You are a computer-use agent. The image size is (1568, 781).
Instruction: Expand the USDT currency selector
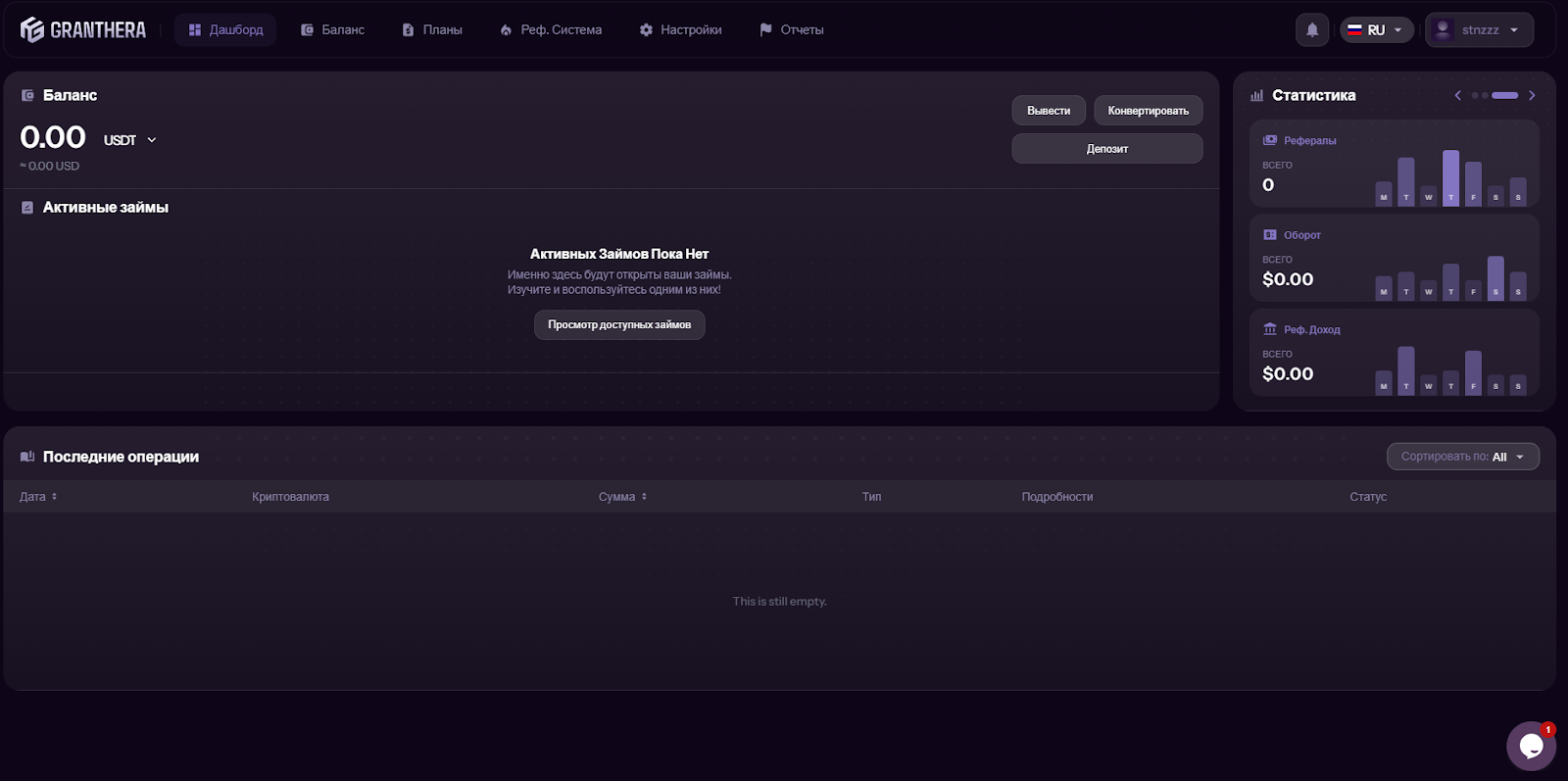[130, 140]
